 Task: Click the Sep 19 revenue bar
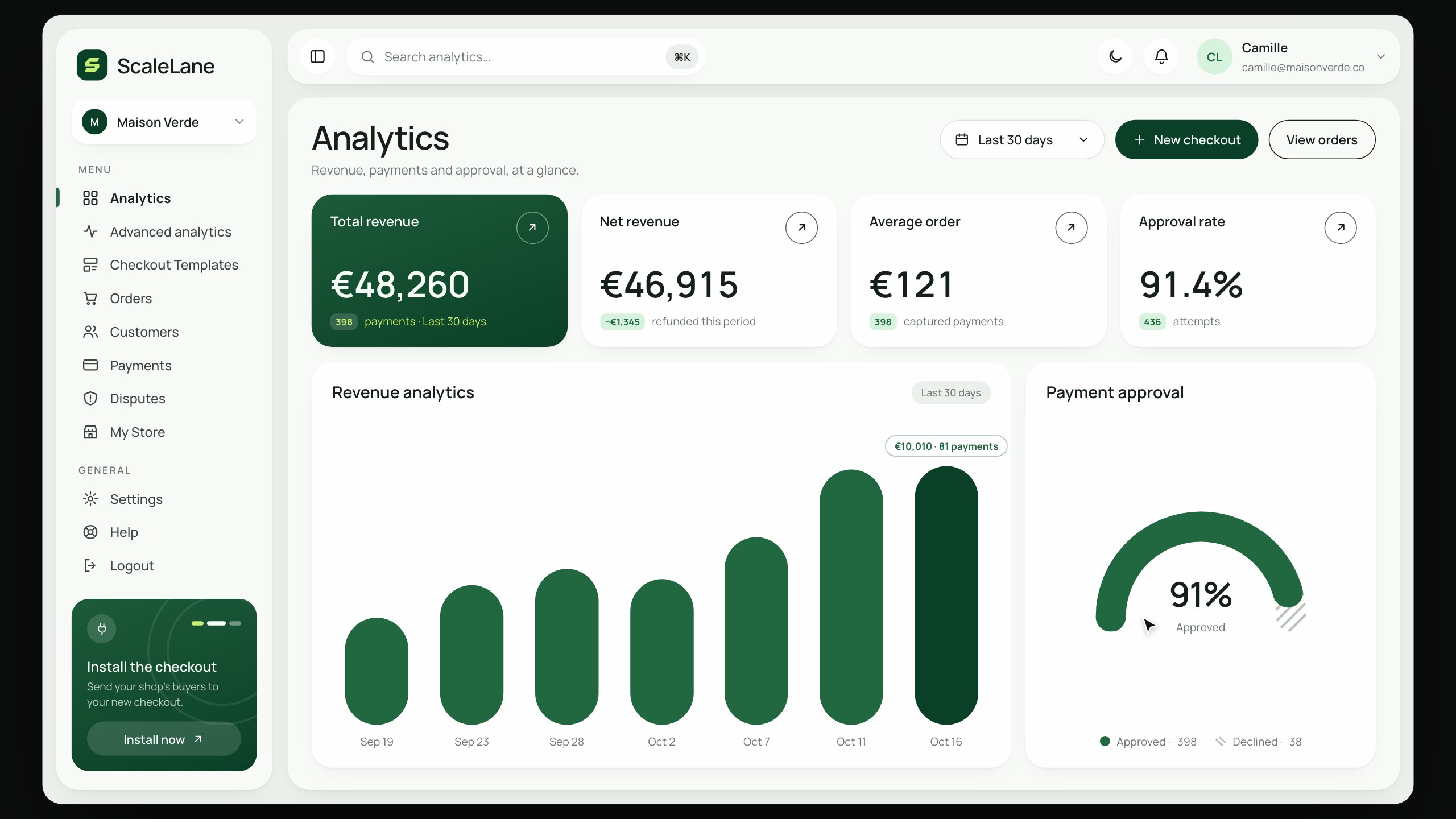[377, 671]
